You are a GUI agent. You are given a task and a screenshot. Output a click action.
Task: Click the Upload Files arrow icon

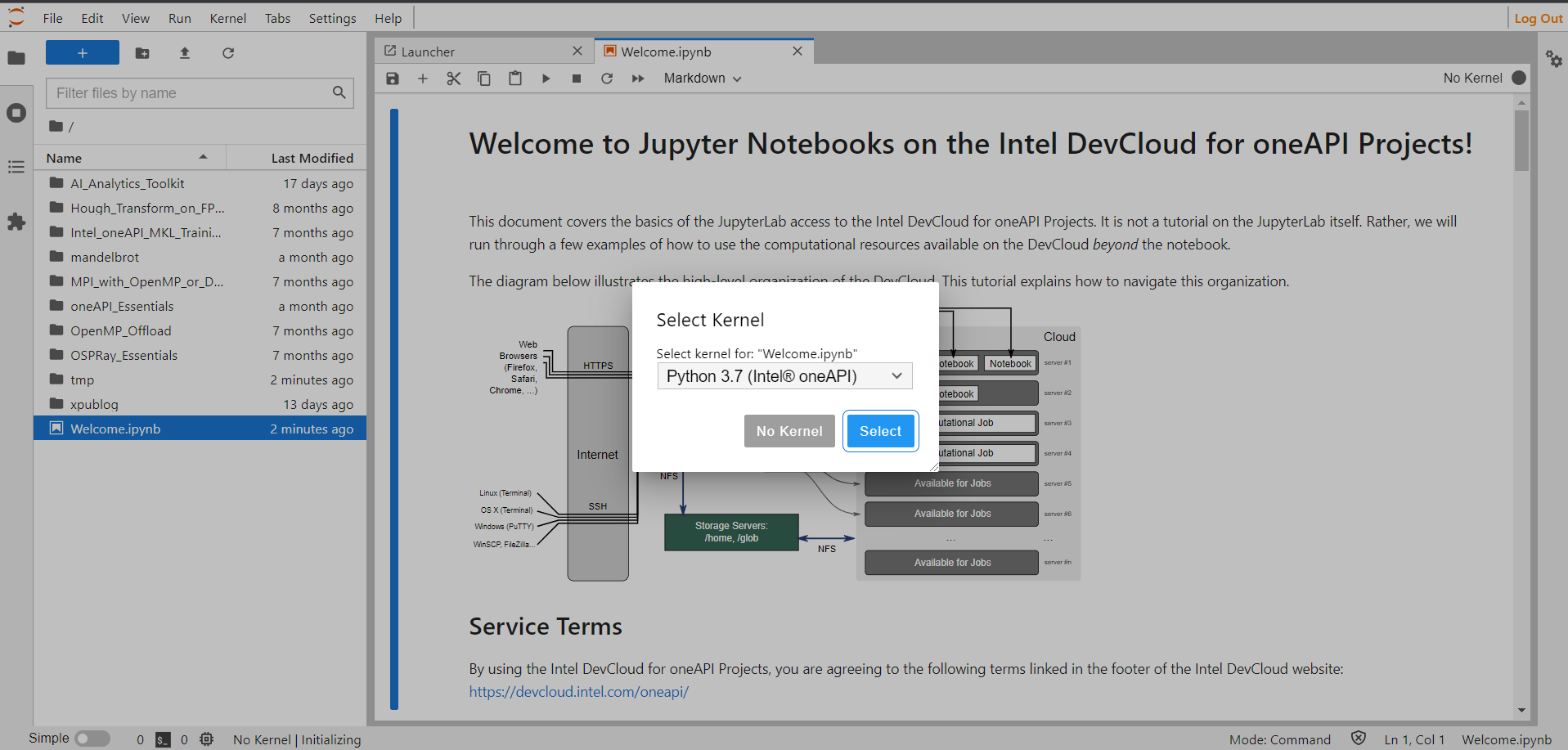[x=185, y=53]
